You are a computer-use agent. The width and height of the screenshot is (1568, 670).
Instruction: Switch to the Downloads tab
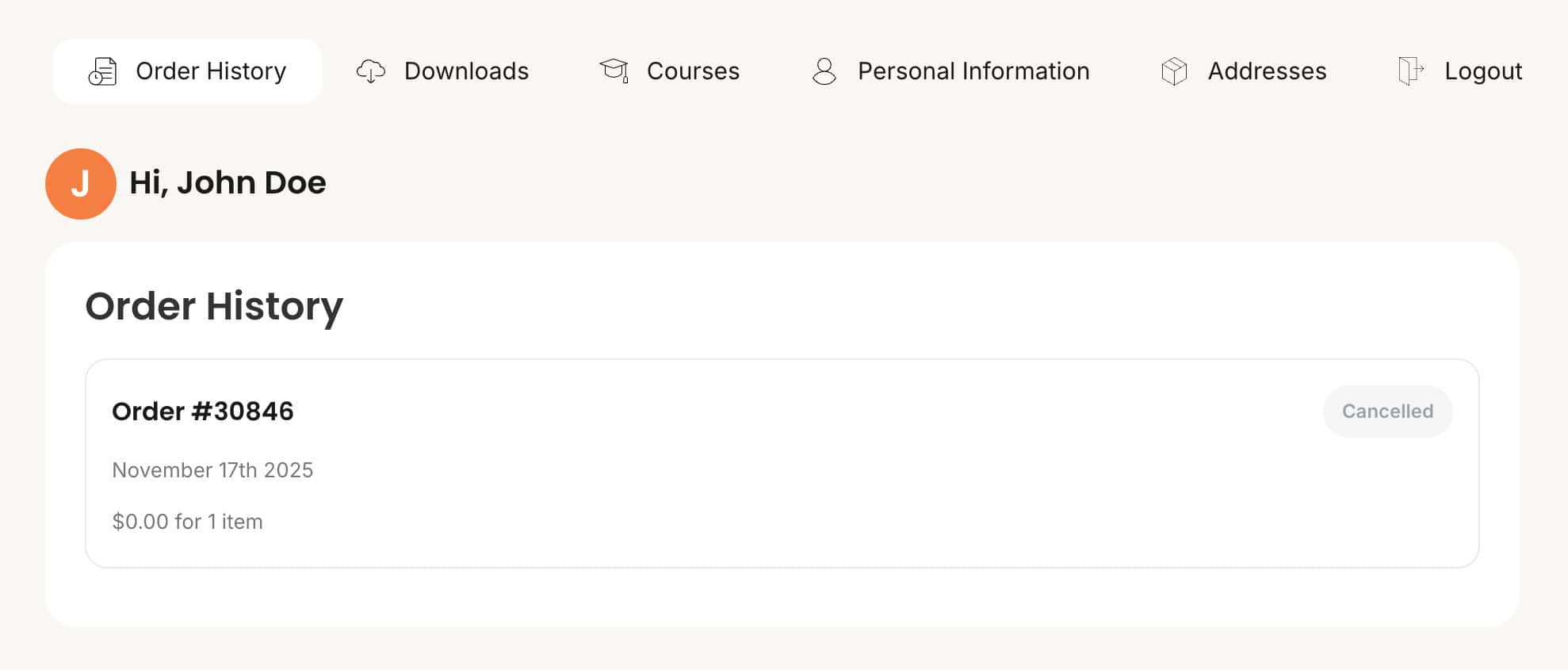[466, 71]
